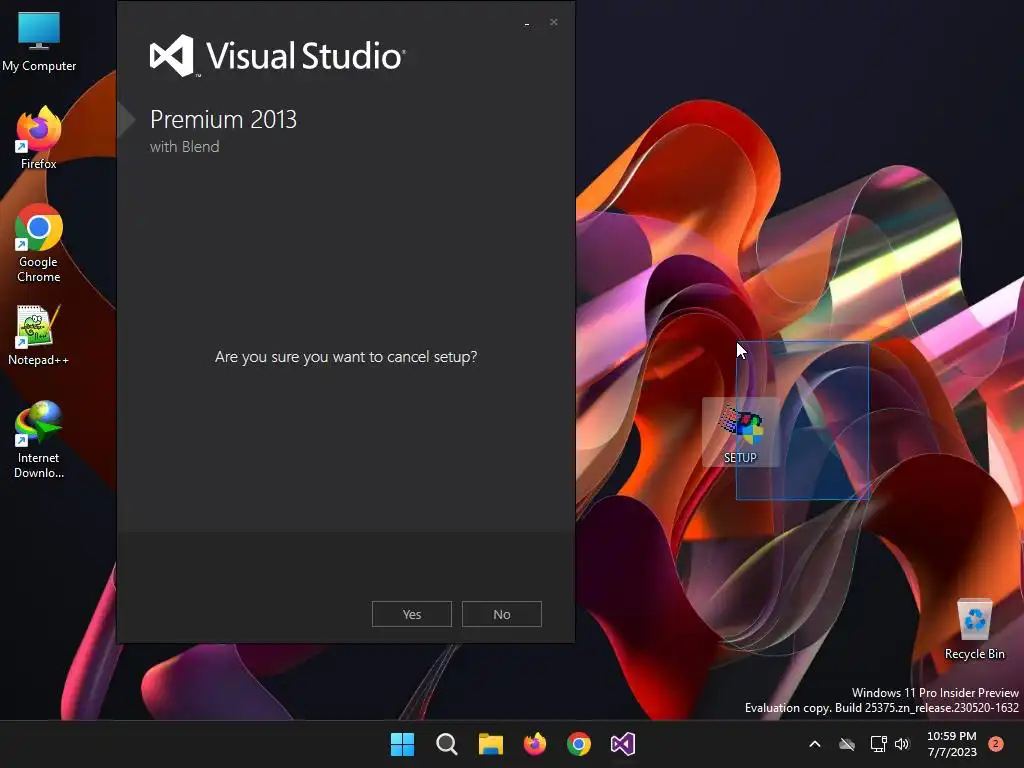The image size is (1024, 768).
Task: Minimize the Visual Studio setup window
Action: tap(527, 24)
